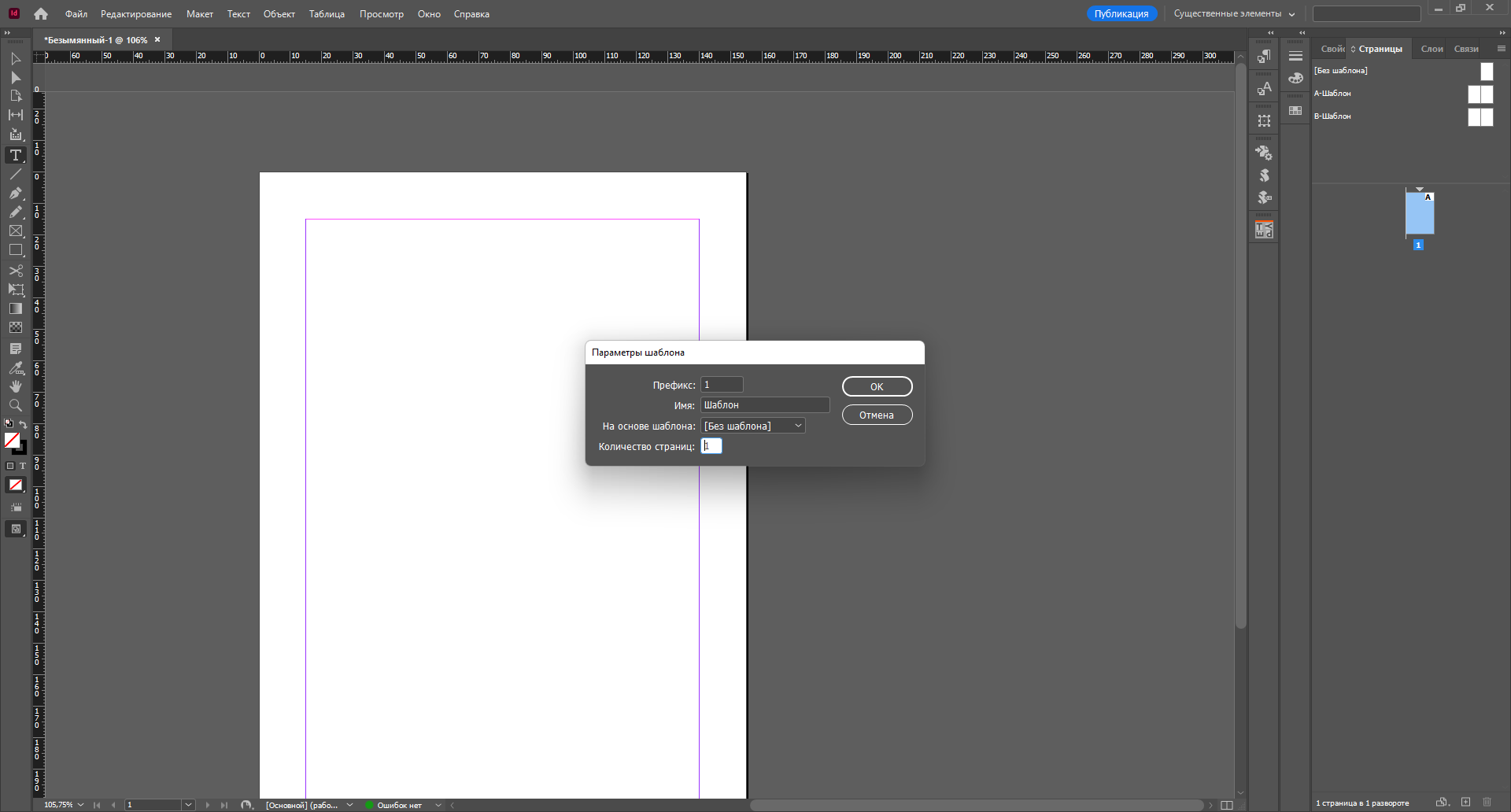1511x812 pixels.
Task: Expand the 'Существенные элементы' workspace menu
Action: (x=1233, y=14)
